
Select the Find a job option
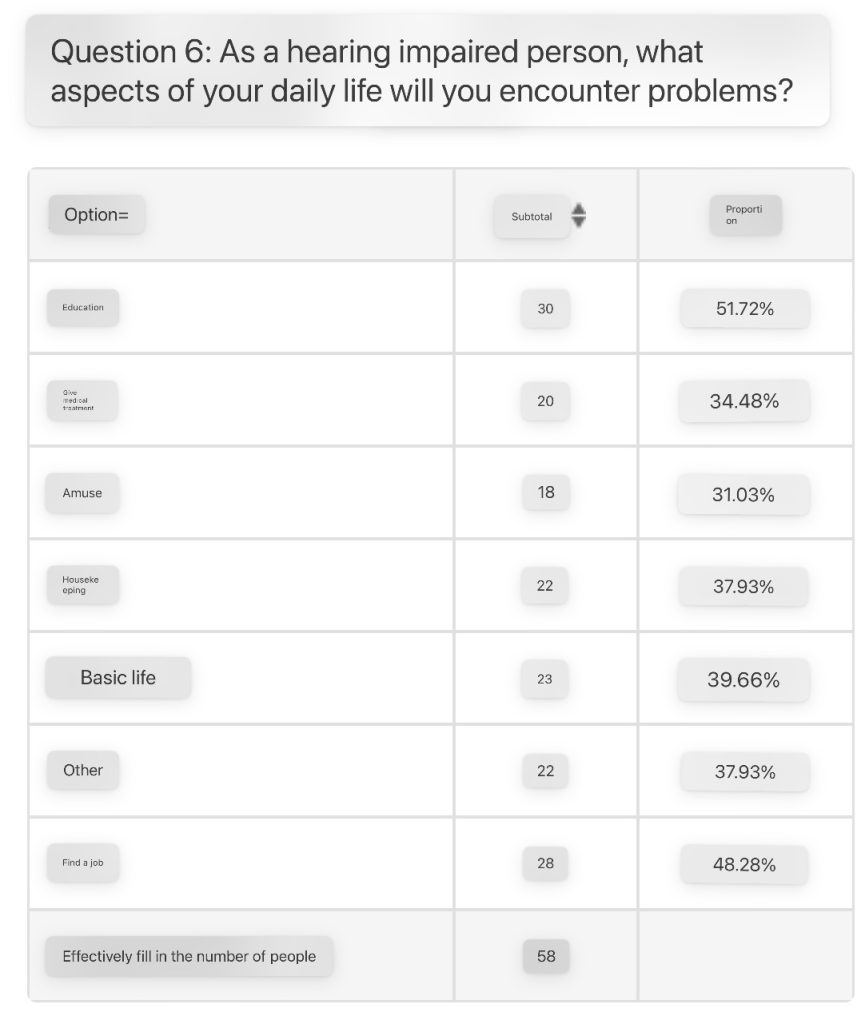point(83,863)
